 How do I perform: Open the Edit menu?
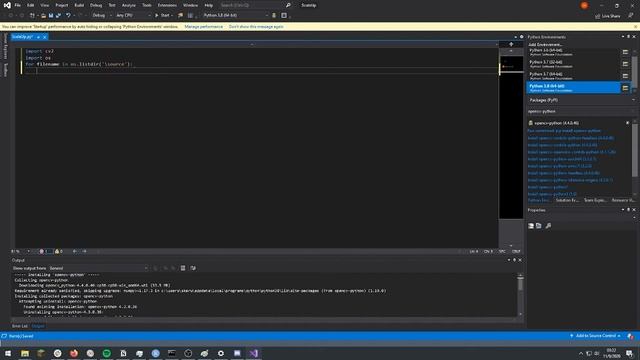[31, 5]
